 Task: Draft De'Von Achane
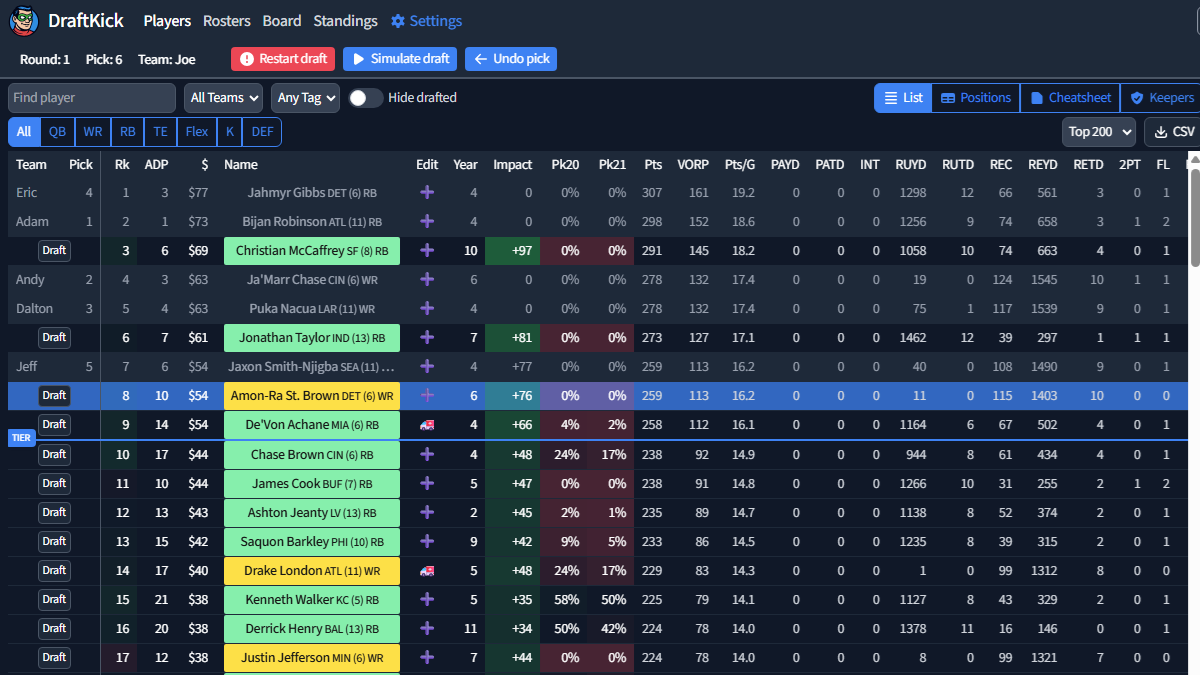coord(54,425)
